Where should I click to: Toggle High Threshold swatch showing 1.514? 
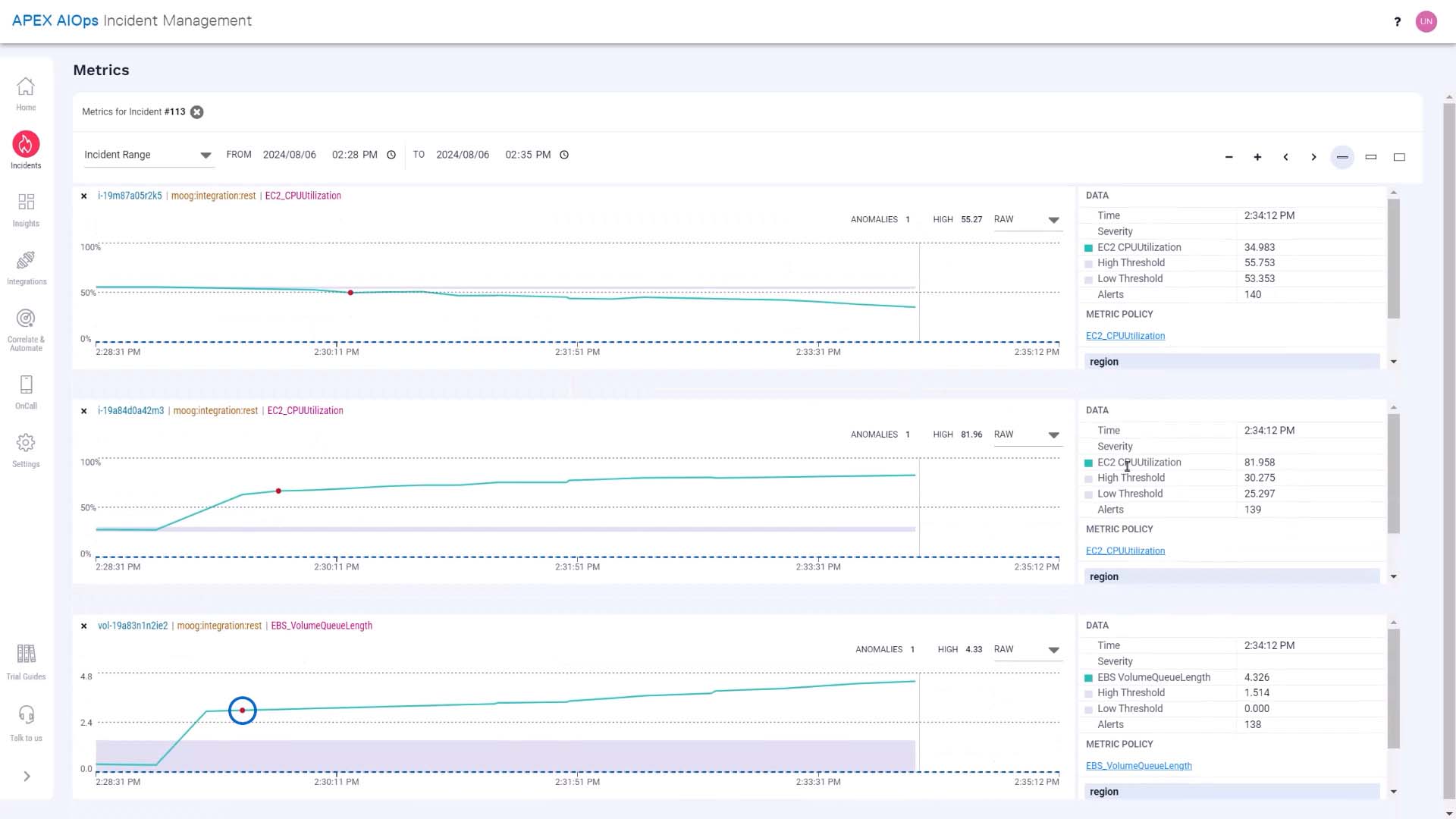click(x=1089, y=694)
